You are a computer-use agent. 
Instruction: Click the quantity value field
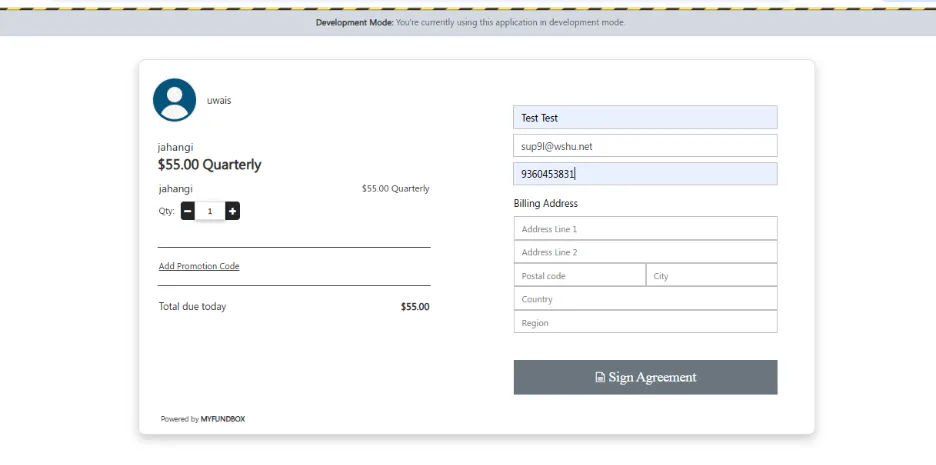pyautogui.click(x=210, y=211)
